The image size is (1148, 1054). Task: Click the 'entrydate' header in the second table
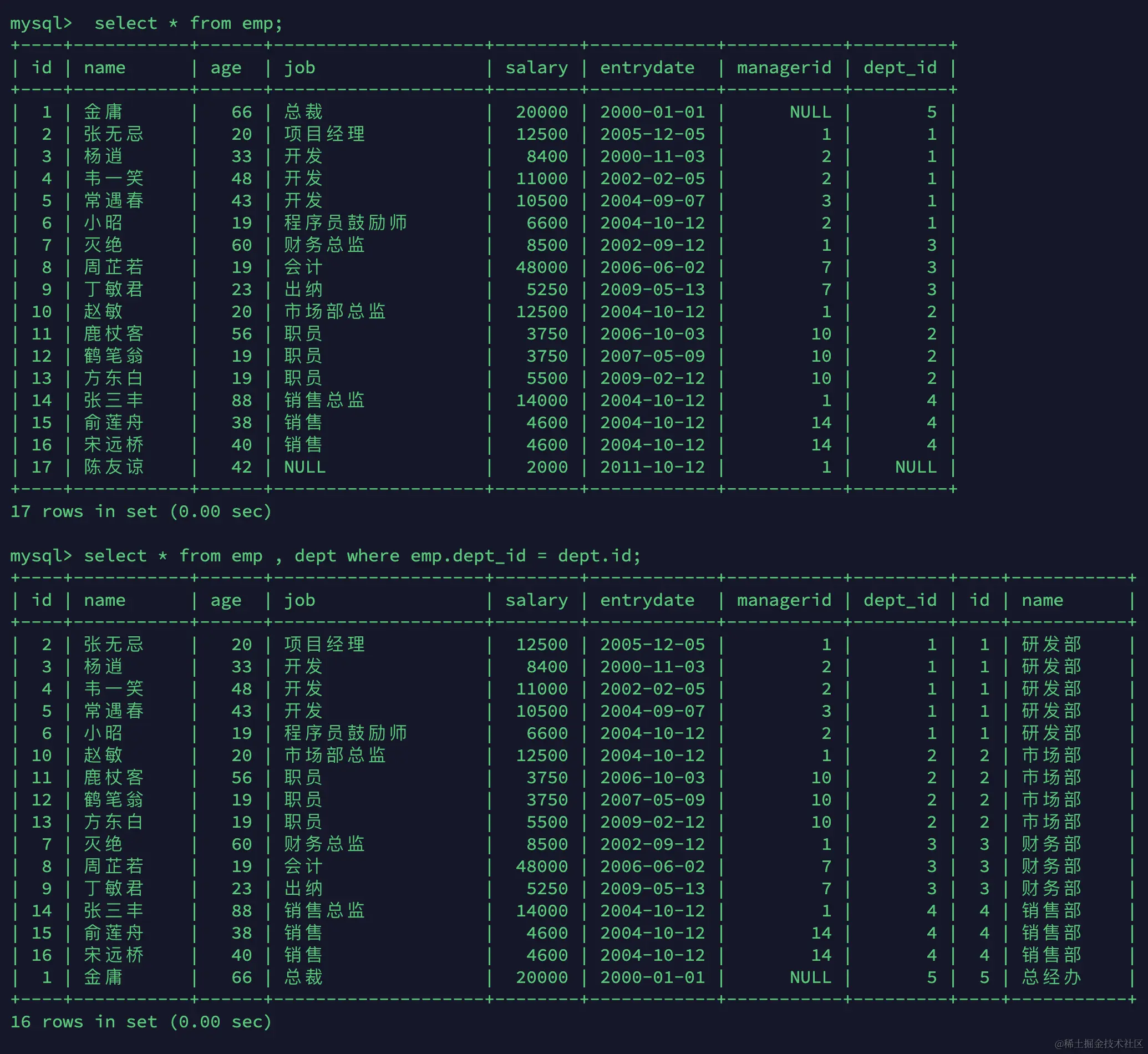pyautogui.click(x=647, y=600)
